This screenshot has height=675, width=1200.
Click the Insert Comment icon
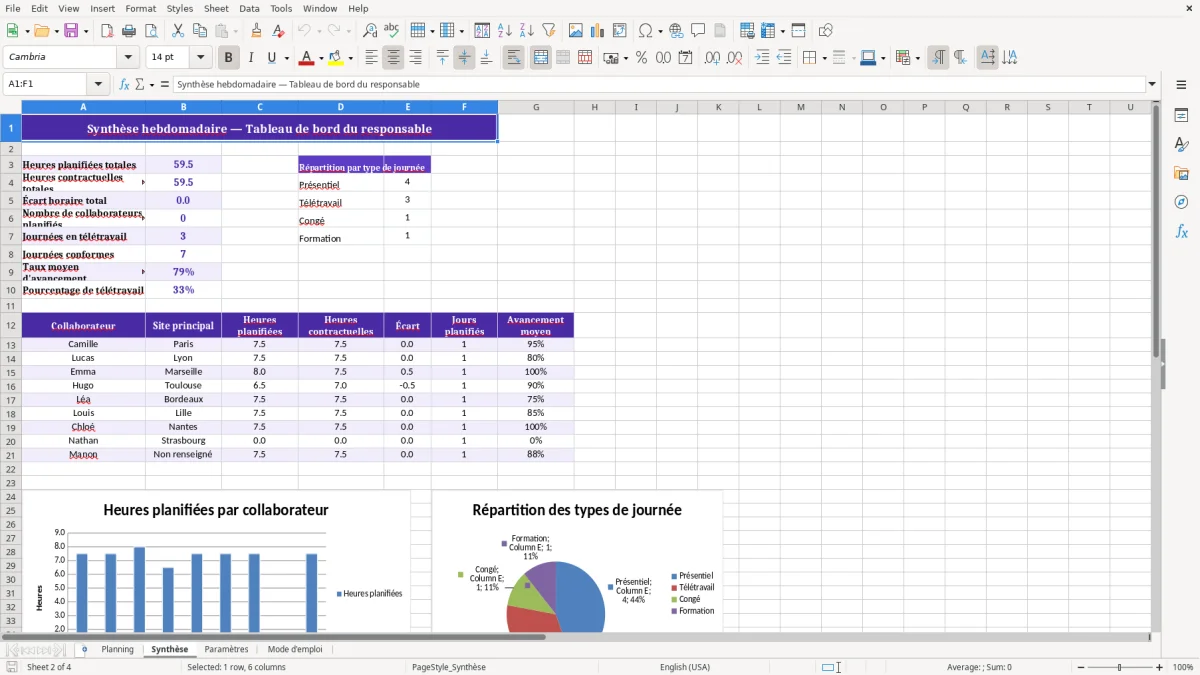click(x=699, y=31)
